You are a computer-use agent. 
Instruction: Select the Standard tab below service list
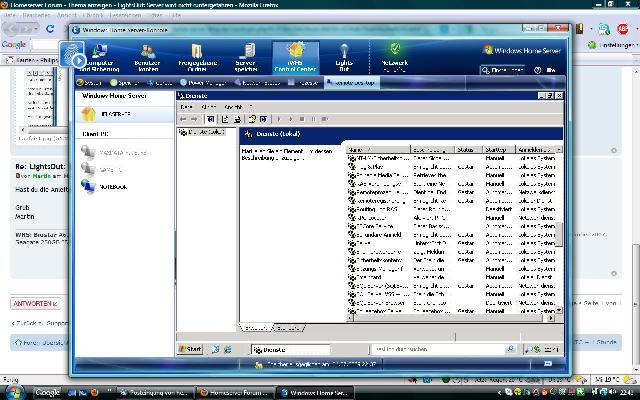[x=289, y=328]
